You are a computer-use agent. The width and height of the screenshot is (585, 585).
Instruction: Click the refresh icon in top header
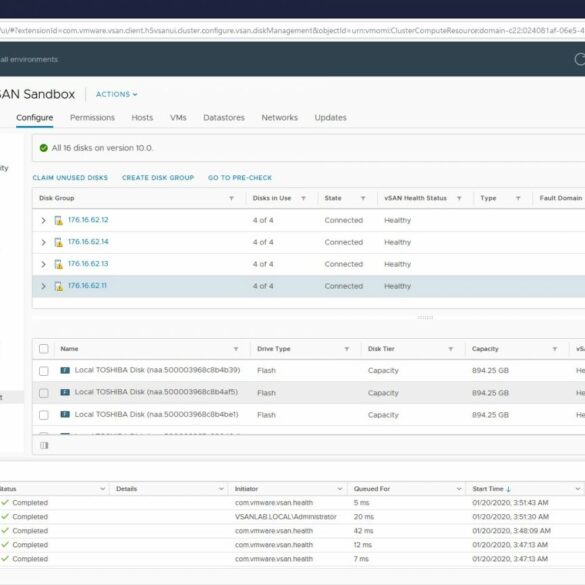(x=580, y=59)
